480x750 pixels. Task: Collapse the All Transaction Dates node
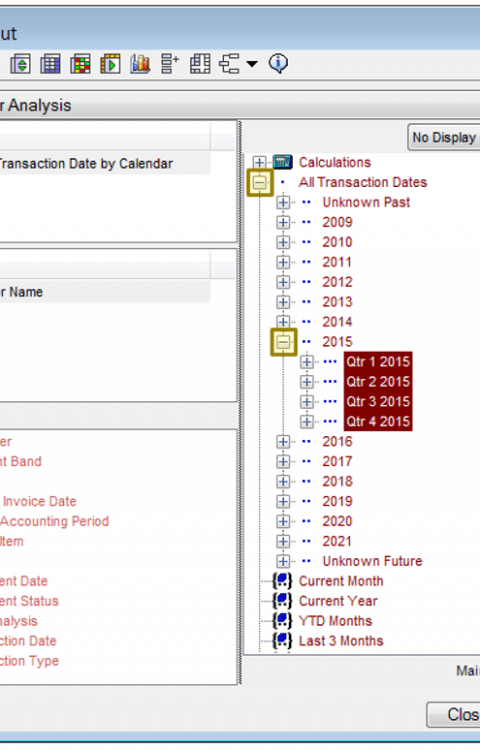point(260,182)
